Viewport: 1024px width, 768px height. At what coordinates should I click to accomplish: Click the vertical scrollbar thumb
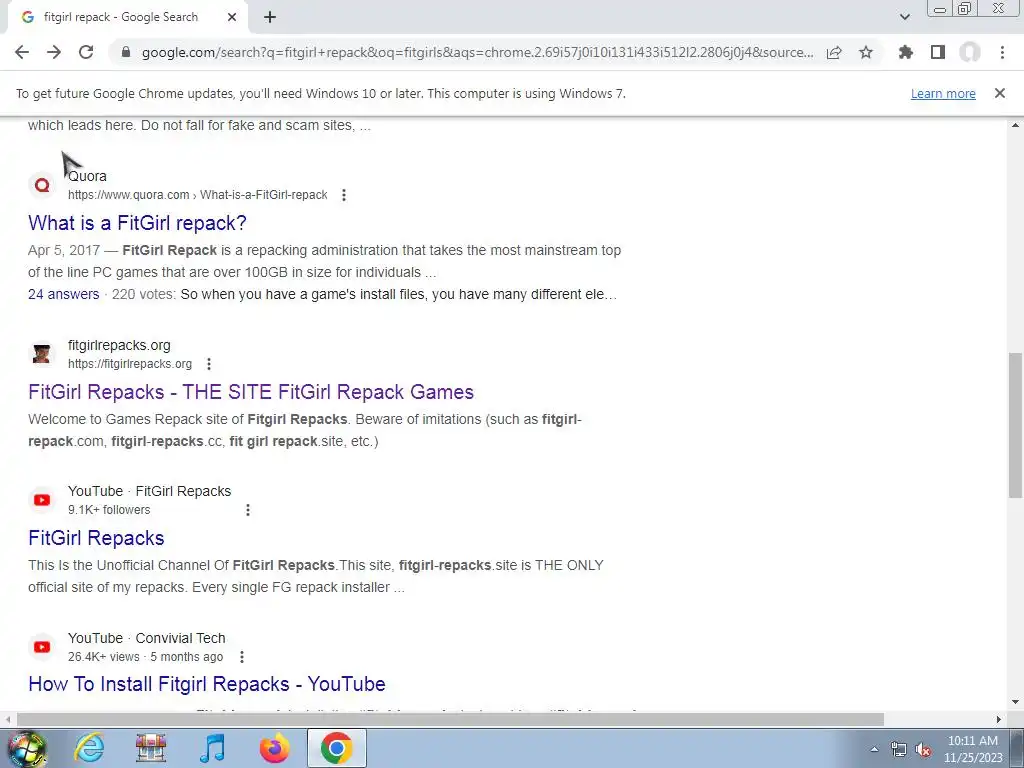[x=1015, y=425]
